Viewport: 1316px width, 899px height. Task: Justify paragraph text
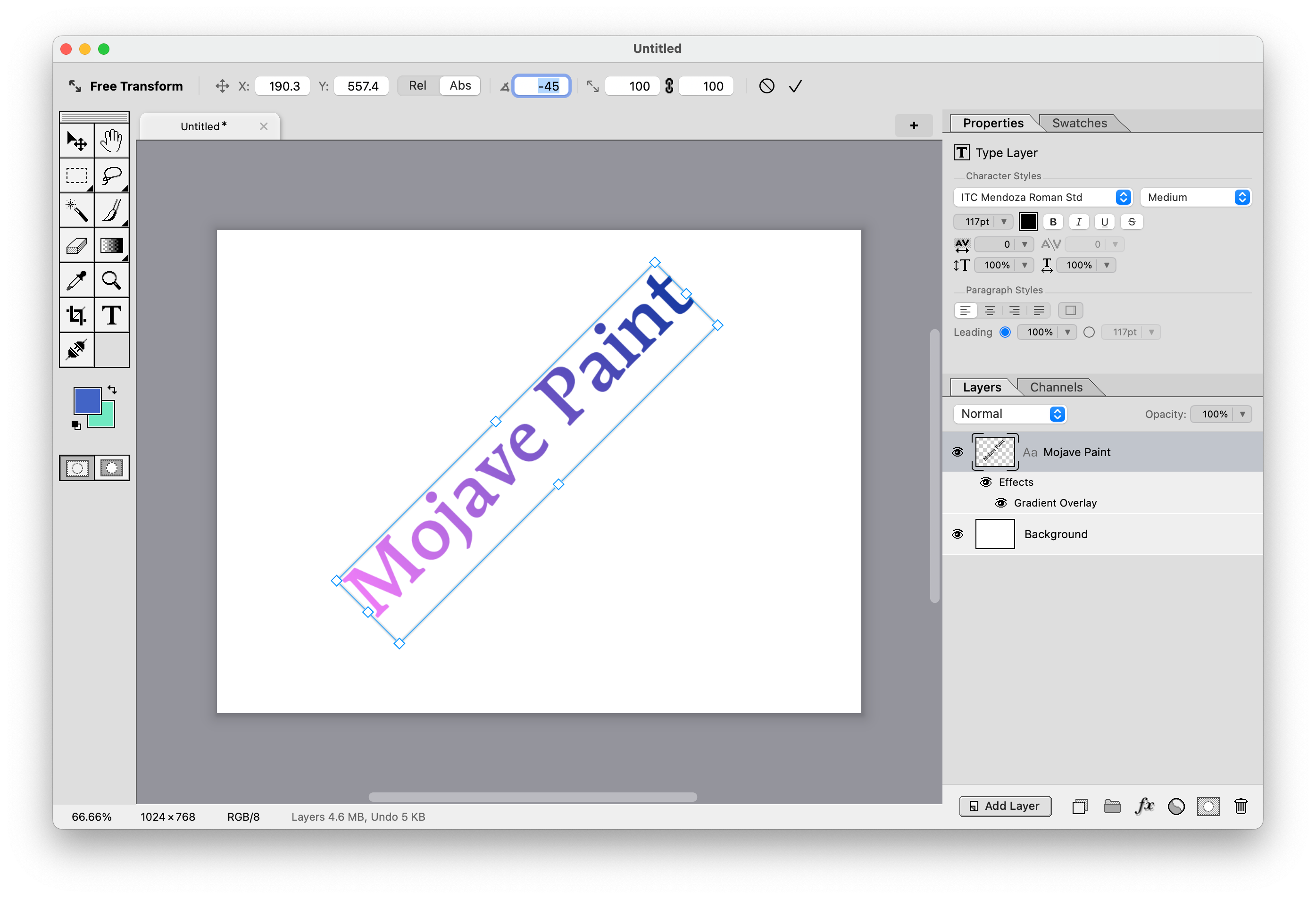coord(1039,310)
